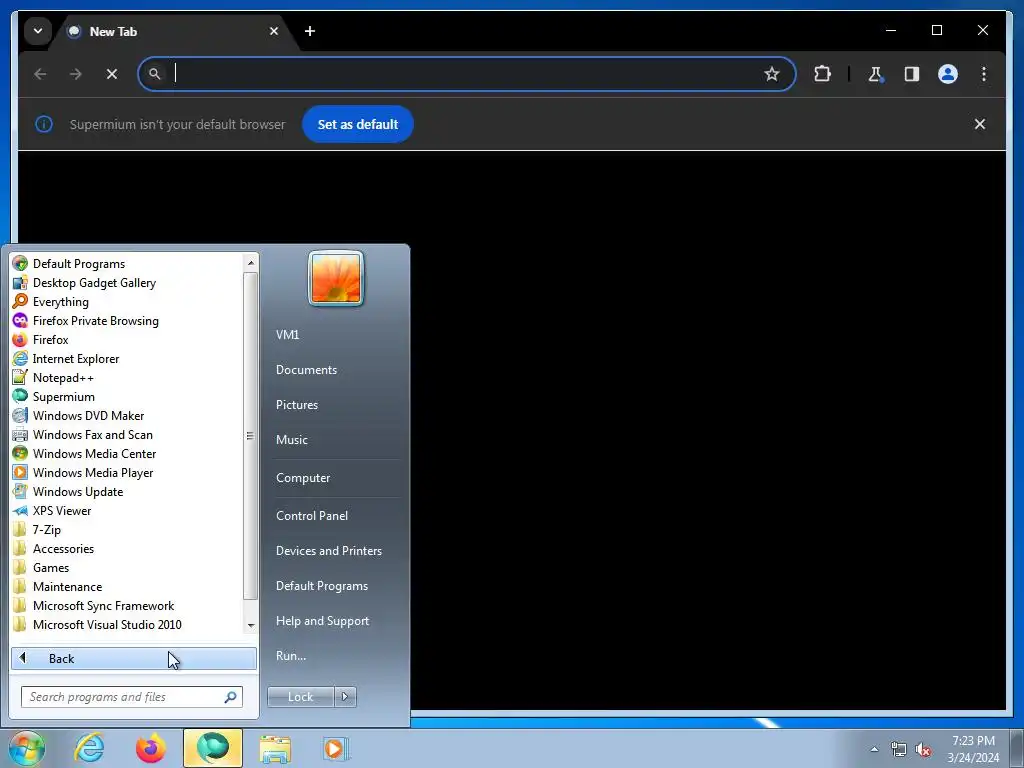Open Default Programs in right pane

[x=322, y=586]
